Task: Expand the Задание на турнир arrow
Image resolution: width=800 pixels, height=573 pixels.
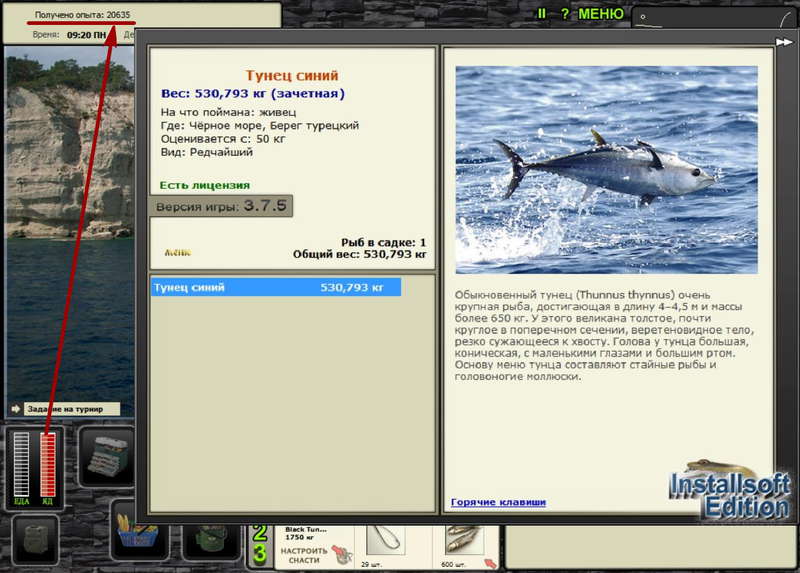Action: tap(16, 409)
